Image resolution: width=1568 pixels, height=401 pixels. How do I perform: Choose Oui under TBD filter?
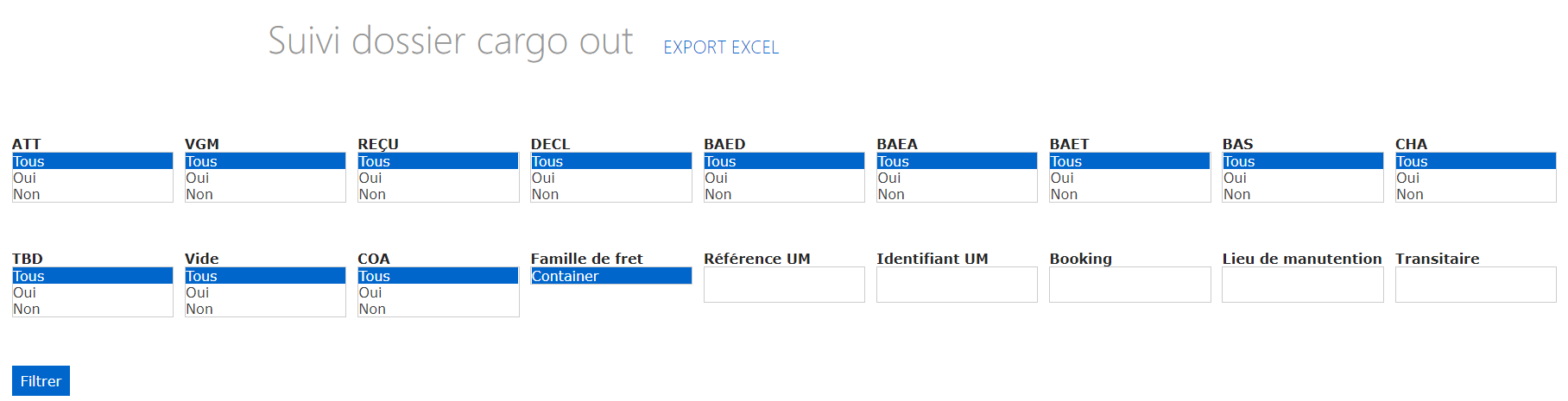pos(92,292)
